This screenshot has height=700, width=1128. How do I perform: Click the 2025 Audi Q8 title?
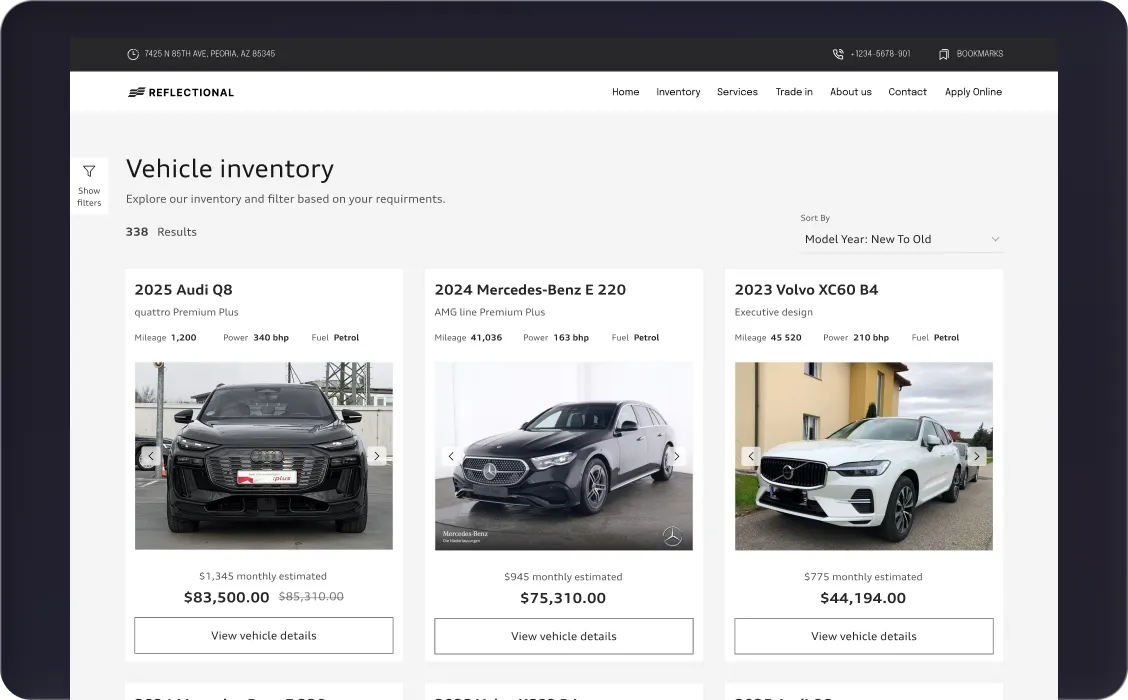183,290
